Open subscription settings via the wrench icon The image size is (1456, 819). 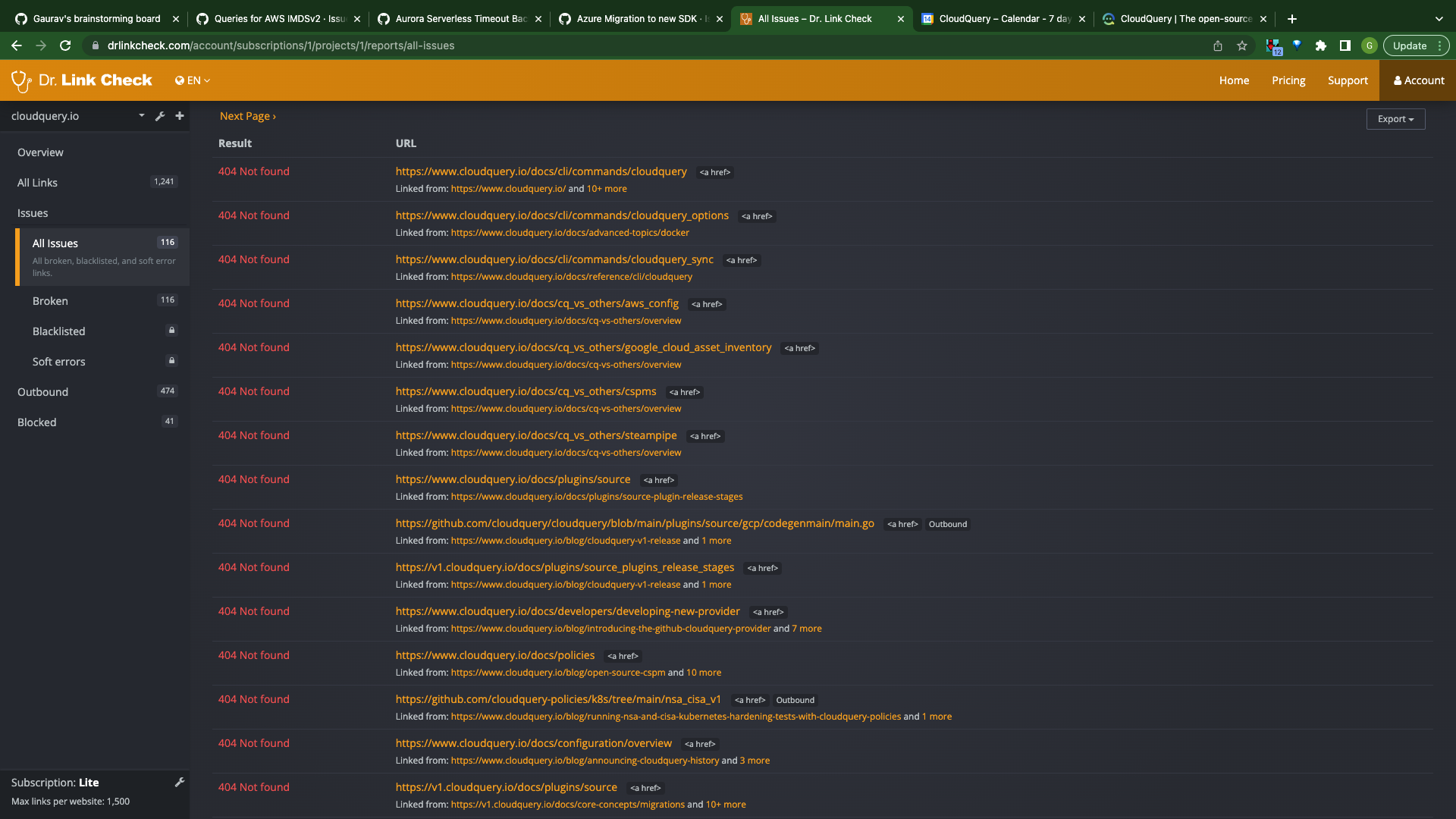point(180,782)
